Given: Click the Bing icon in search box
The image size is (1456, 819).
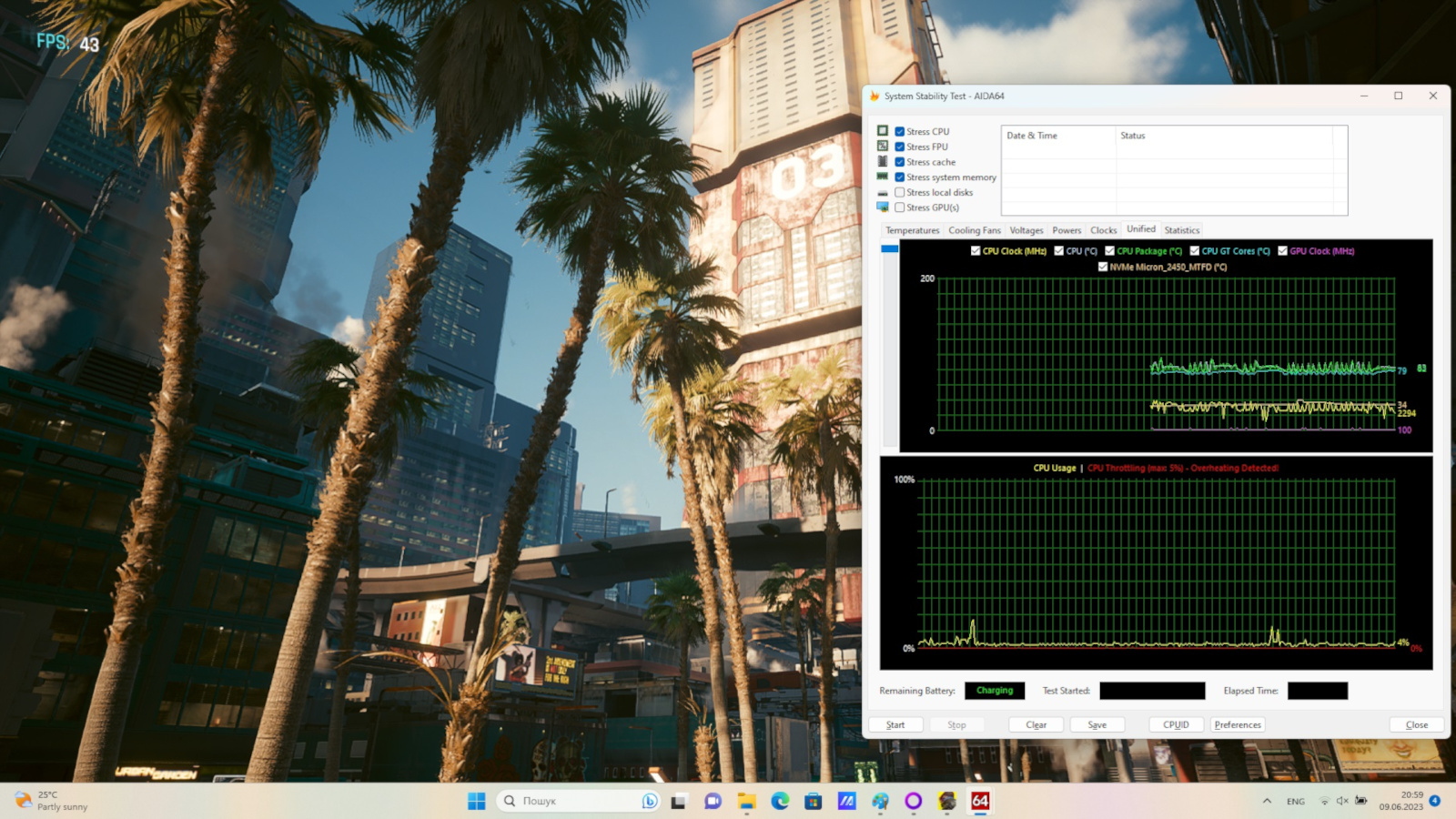Looking at the screenshot, I should [x=650, y=801].
